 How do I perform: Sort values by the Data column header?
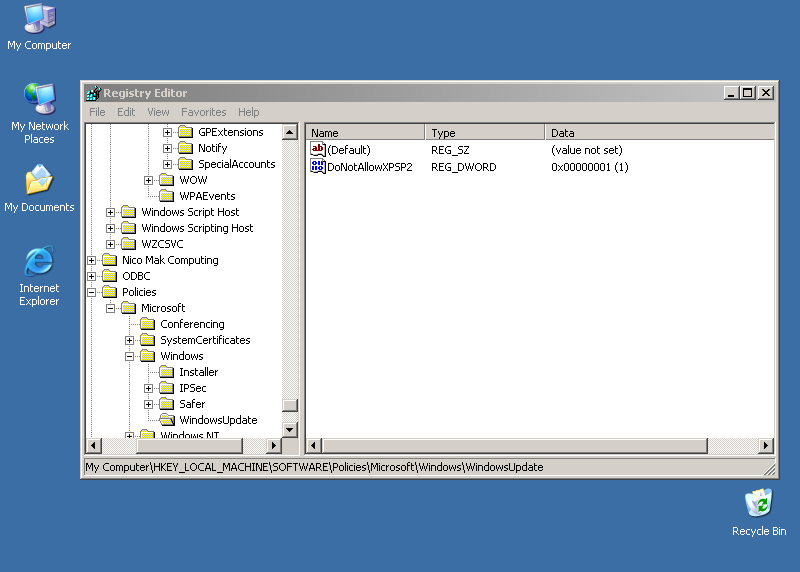point(660,132)
